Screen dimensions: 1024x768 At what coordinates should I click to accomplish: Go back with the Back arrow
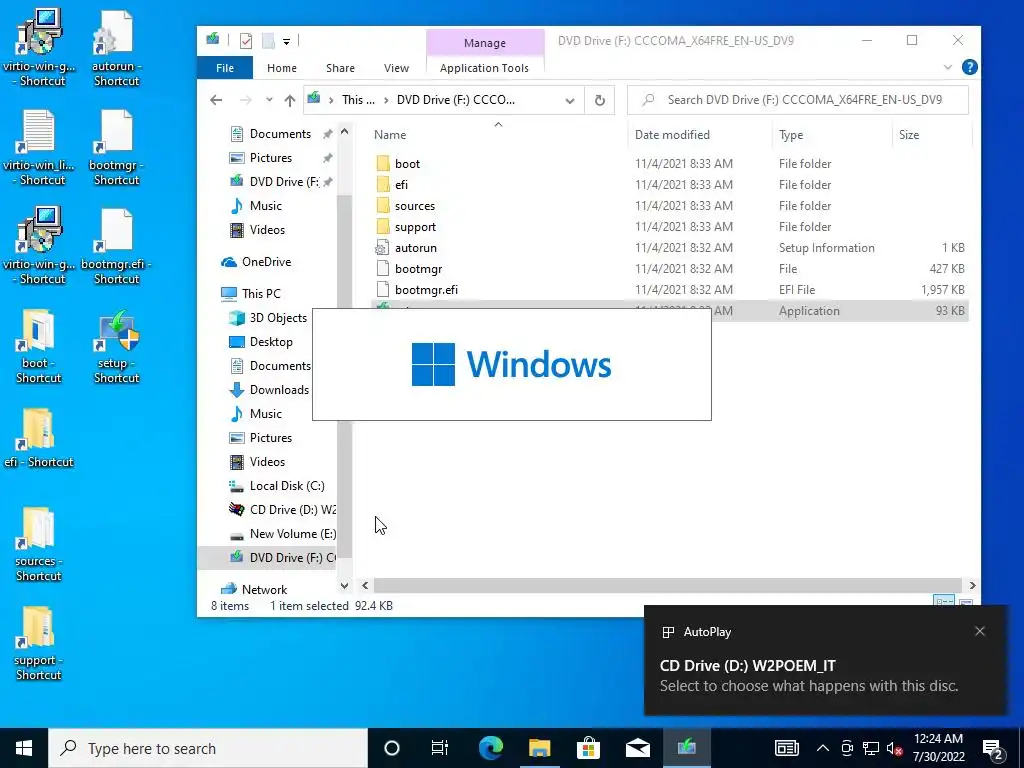tap(216, 100)
